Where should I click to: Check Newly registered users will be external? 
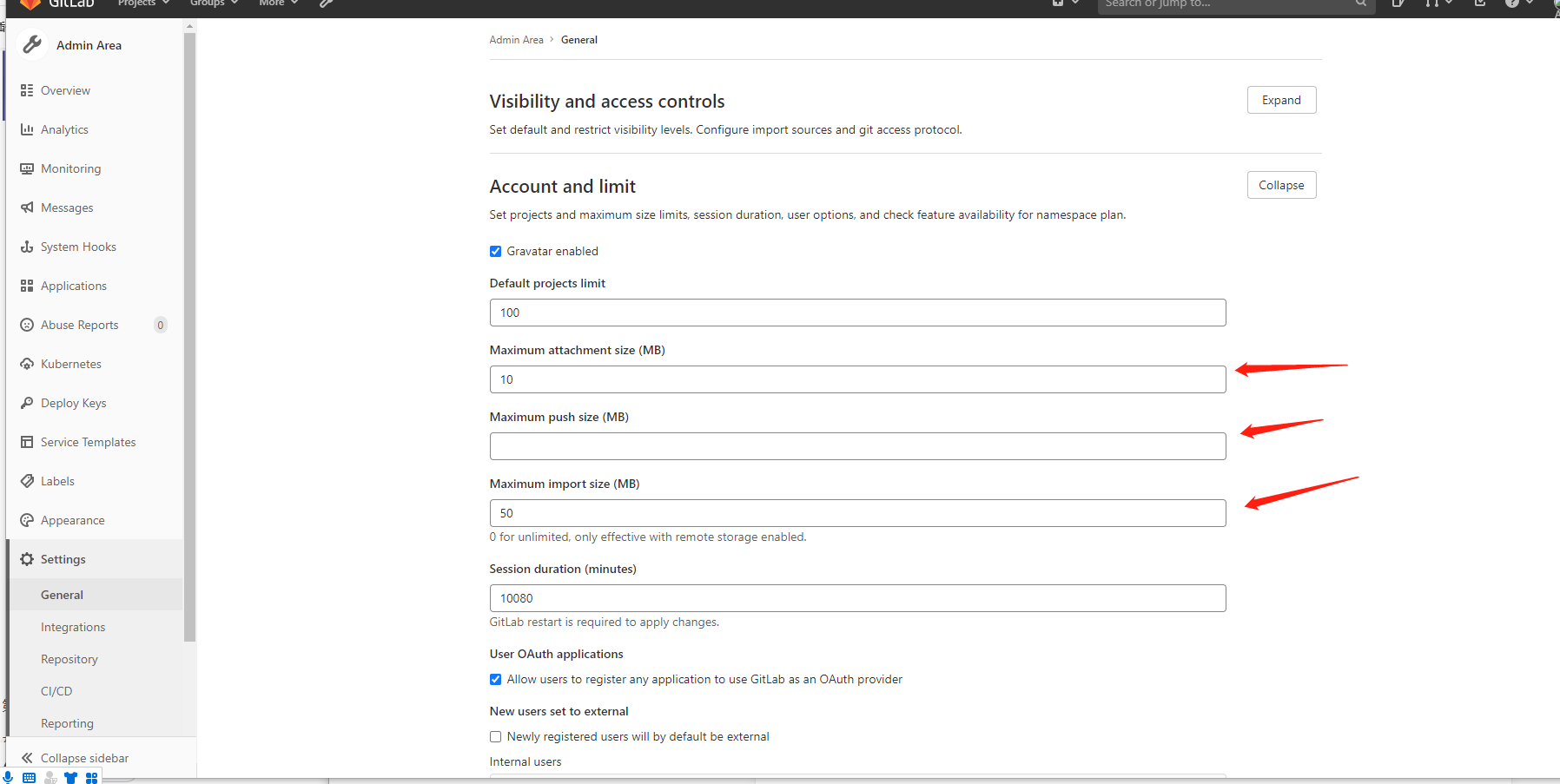(495, 737)
